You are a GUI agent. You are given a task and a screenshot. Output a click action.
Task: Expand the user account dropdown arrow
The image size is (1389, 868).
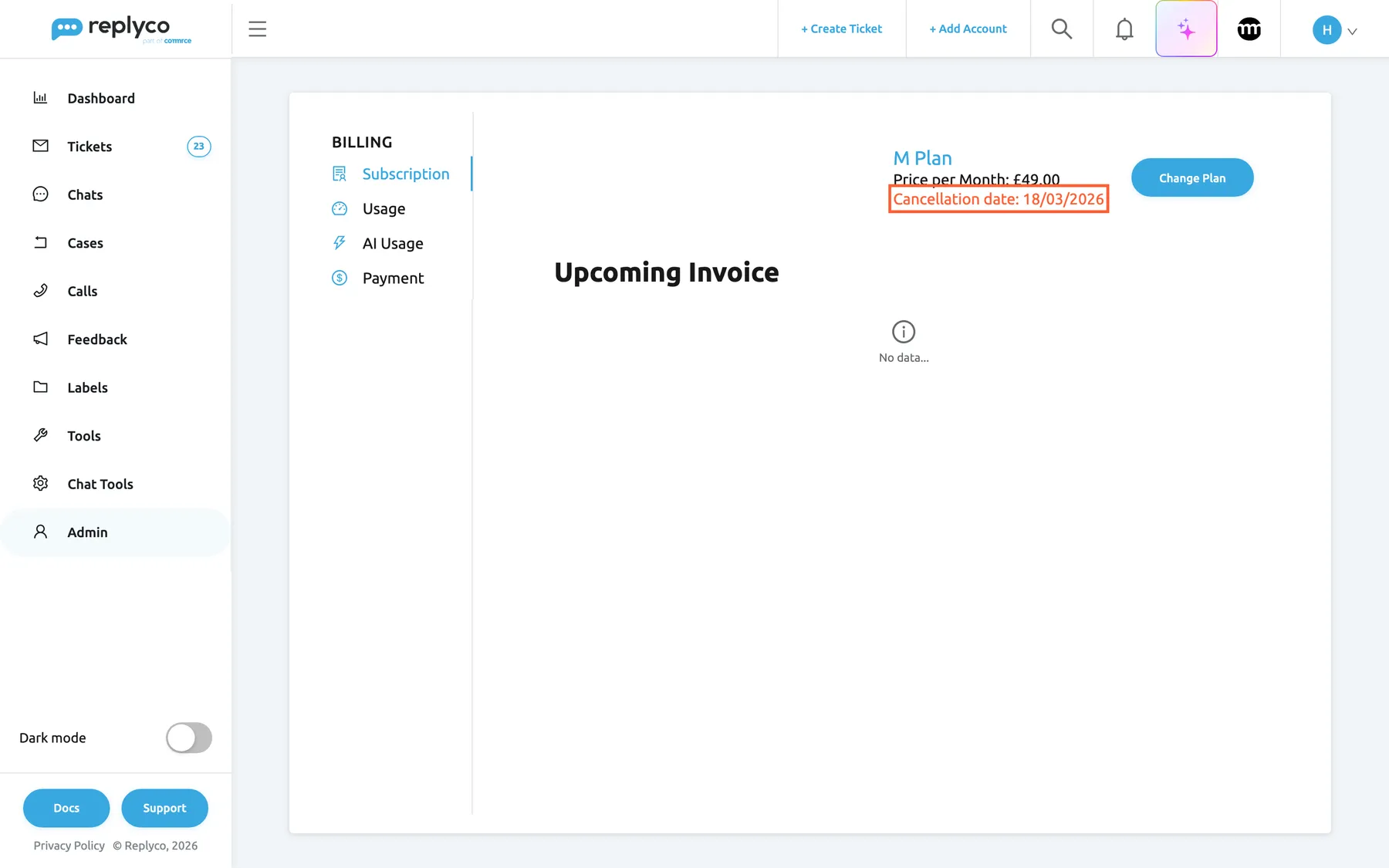[1352, 32]
